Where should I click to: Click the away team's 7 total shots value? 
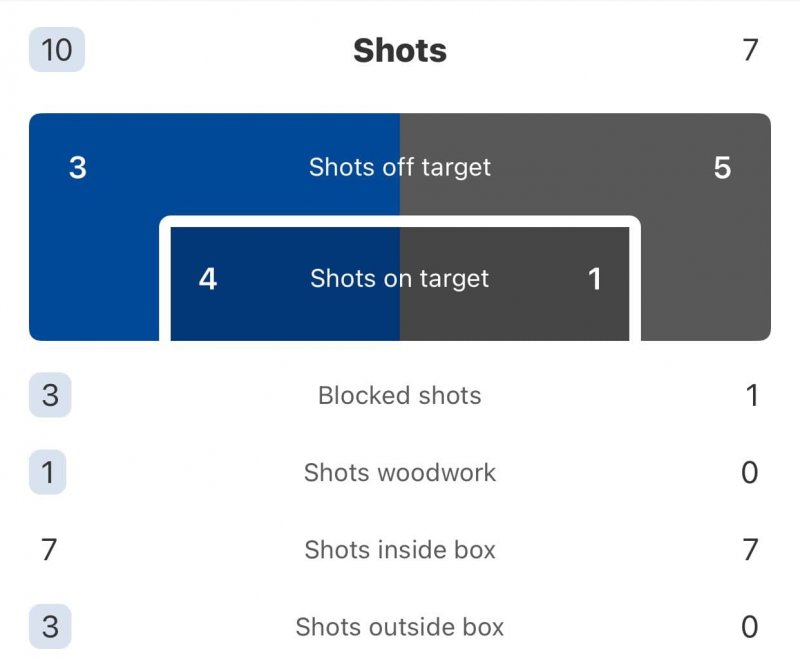pos(750,50)
